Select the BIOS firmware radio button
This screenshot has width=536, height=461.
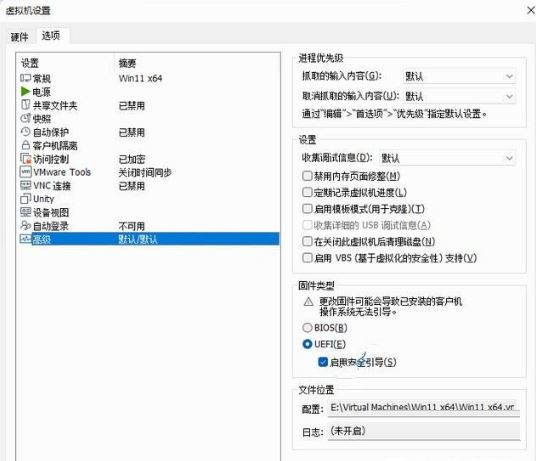(x=307, y=328)
